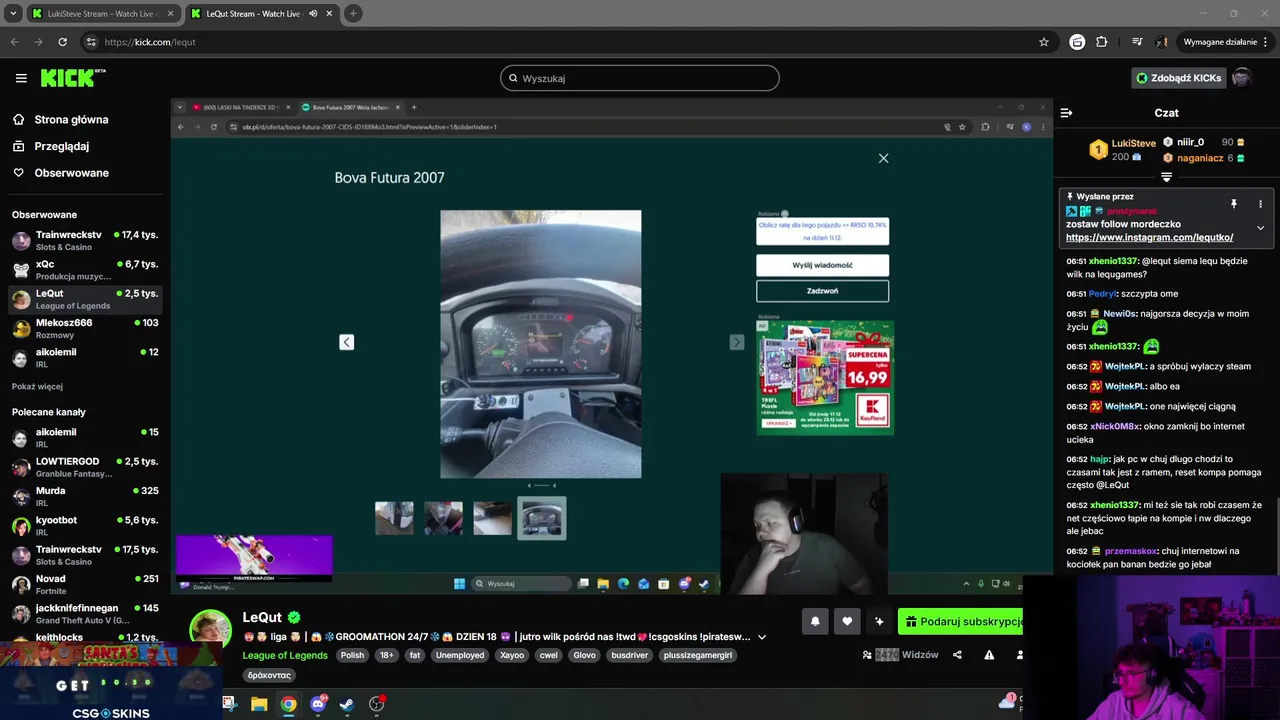Viewport: 1280px width, 720px height.
Task: Open the weather widget in the taskbar
Action: pyautogui.click(x=1010, y=700)
